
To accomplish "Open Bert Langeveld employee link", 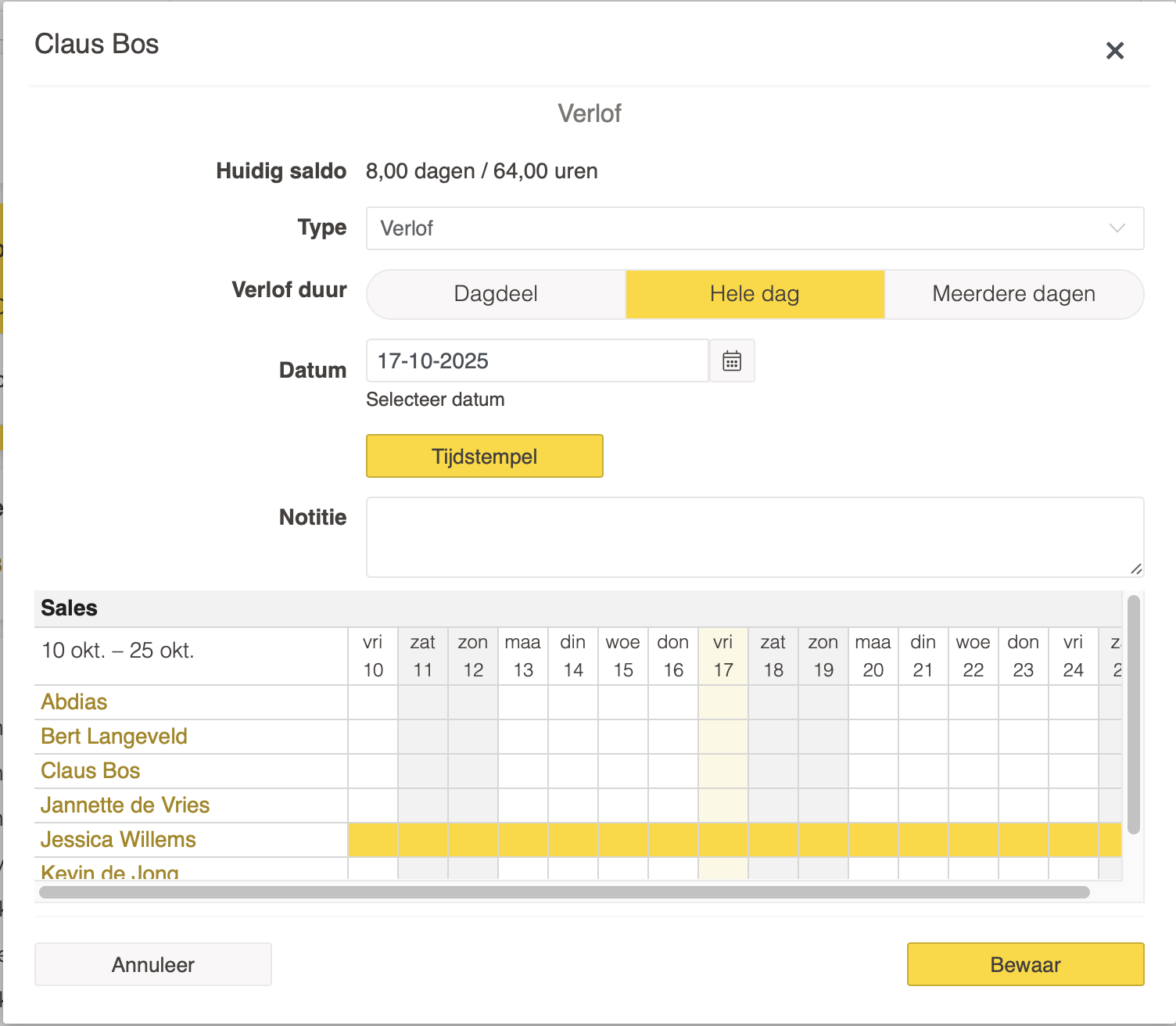I will (114, 737).
